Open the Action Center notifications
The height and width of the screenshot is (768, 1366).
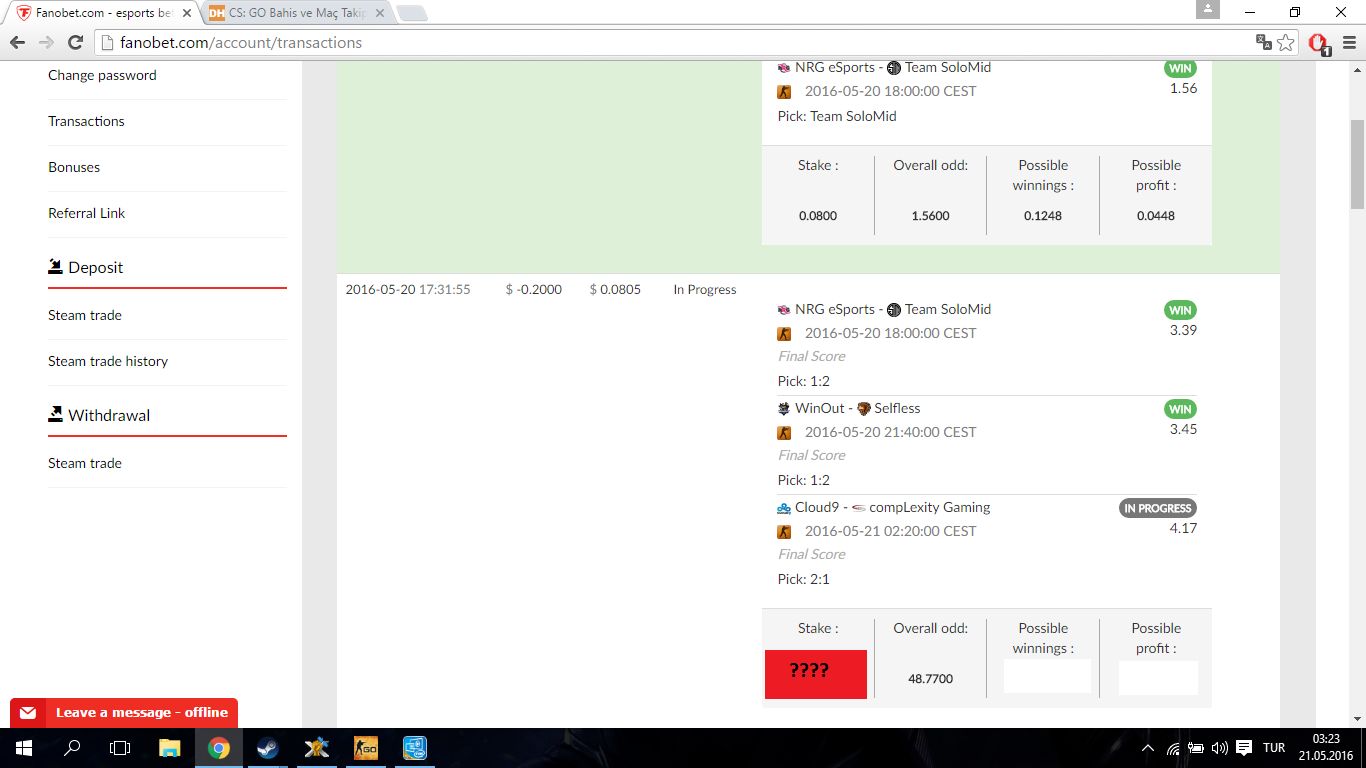(1244, 748)
